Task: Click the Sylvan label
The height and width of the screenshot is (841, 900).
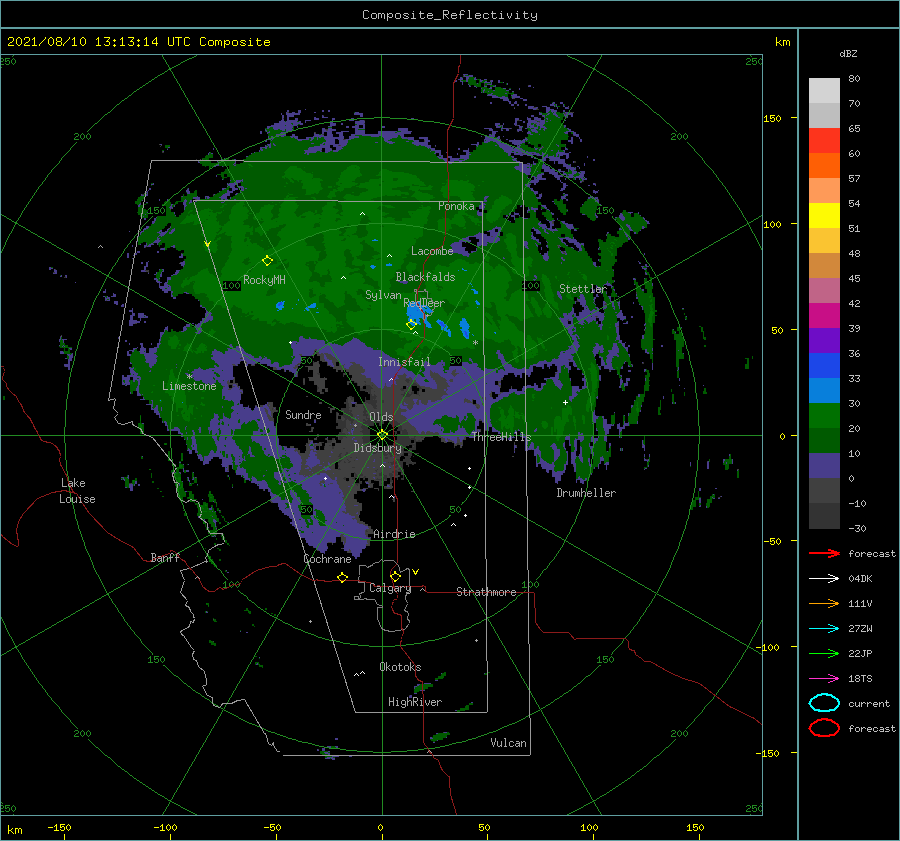Action: [383, 295]
